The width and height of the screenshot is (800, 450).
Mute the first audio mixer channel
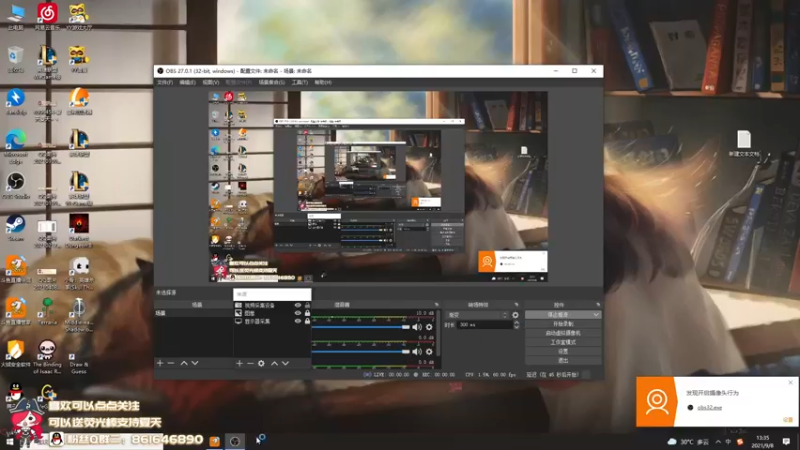[x=417, y=327]
